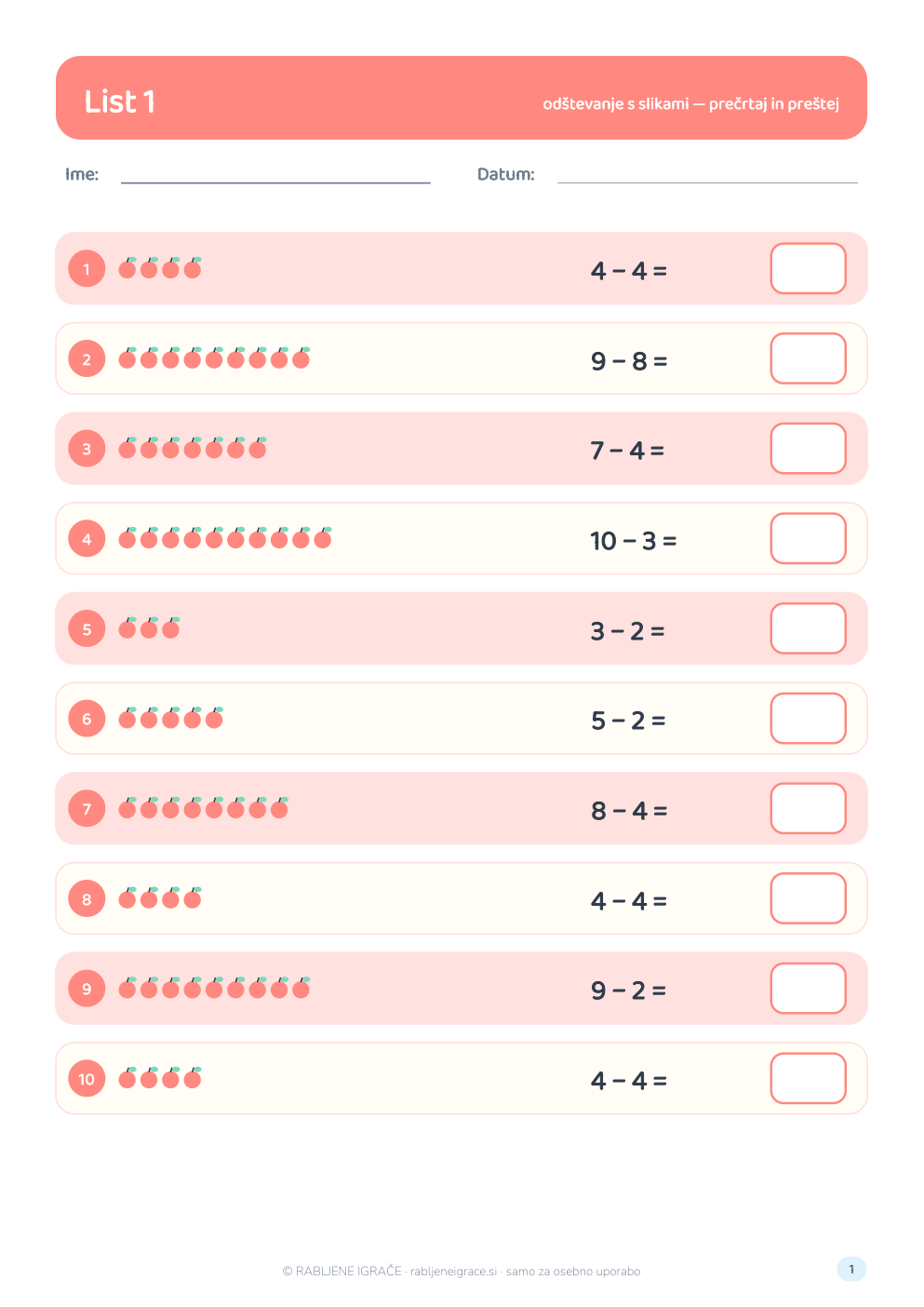Click the answer box for 10 − 3
The width and height of the screenshot is (924, 1307).
point(809,538)
